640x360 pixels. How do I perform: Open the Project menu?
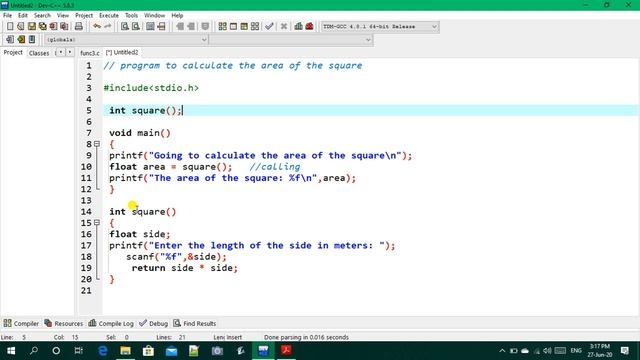[x=84, y=16]
